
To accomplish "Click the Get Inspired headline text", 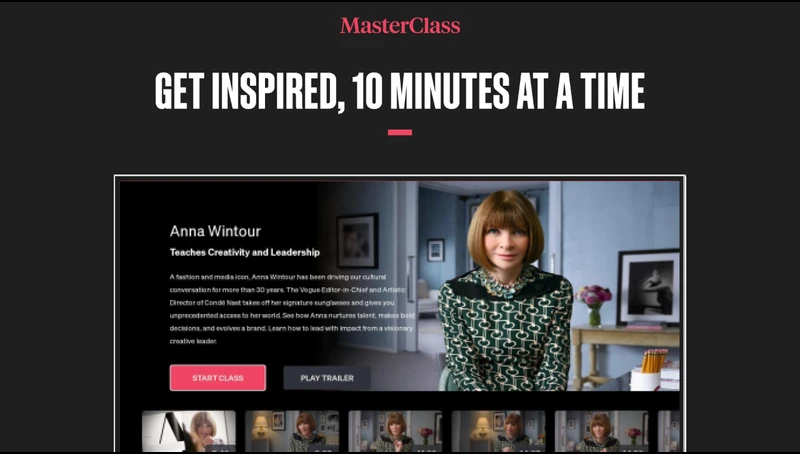I will point(400,91).
